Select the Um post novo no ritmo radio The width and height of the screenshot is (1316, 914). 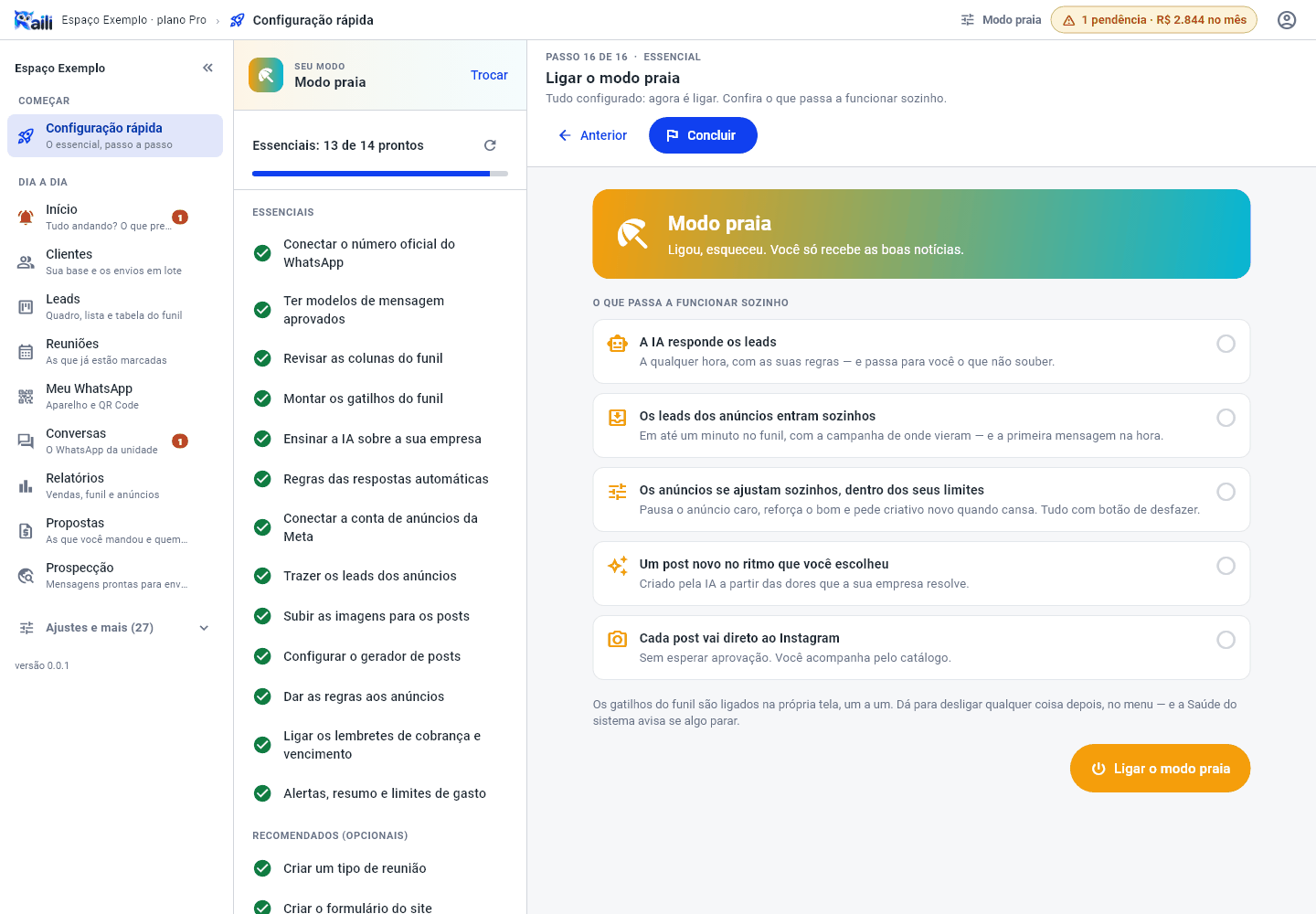point(1226,566)
